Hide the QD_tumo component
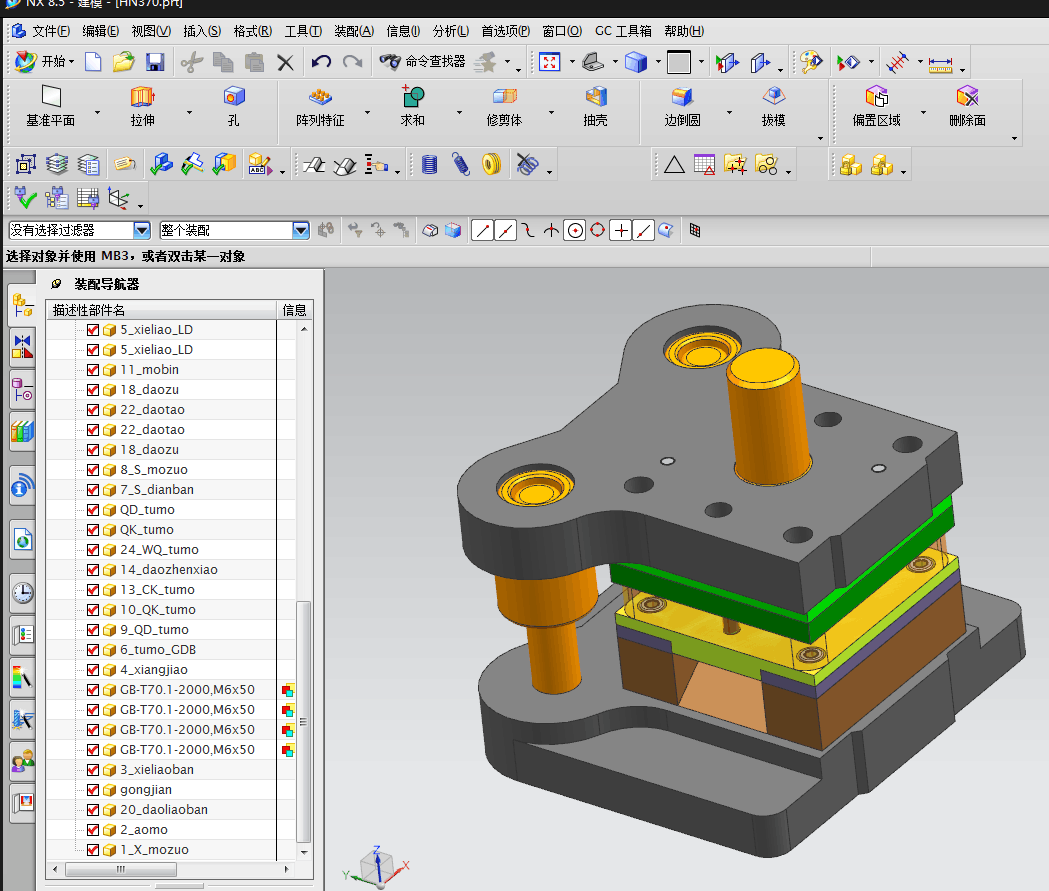Viewport: 1049px width, 891px height. pyautogui.click(x=93, y=510)
